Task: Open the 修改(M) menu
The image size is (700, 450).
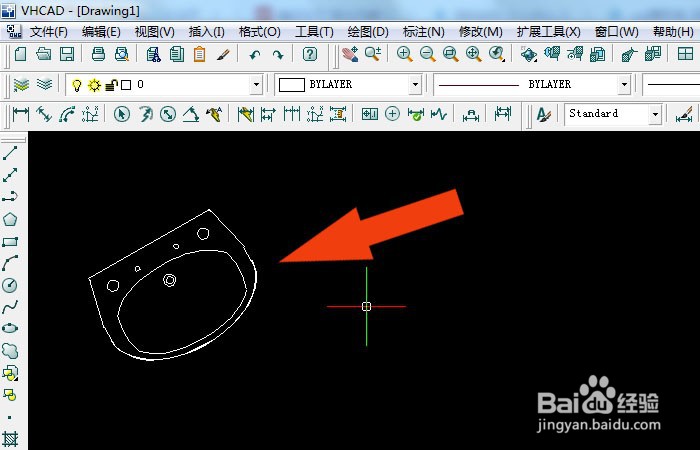Action: point(480,32)
